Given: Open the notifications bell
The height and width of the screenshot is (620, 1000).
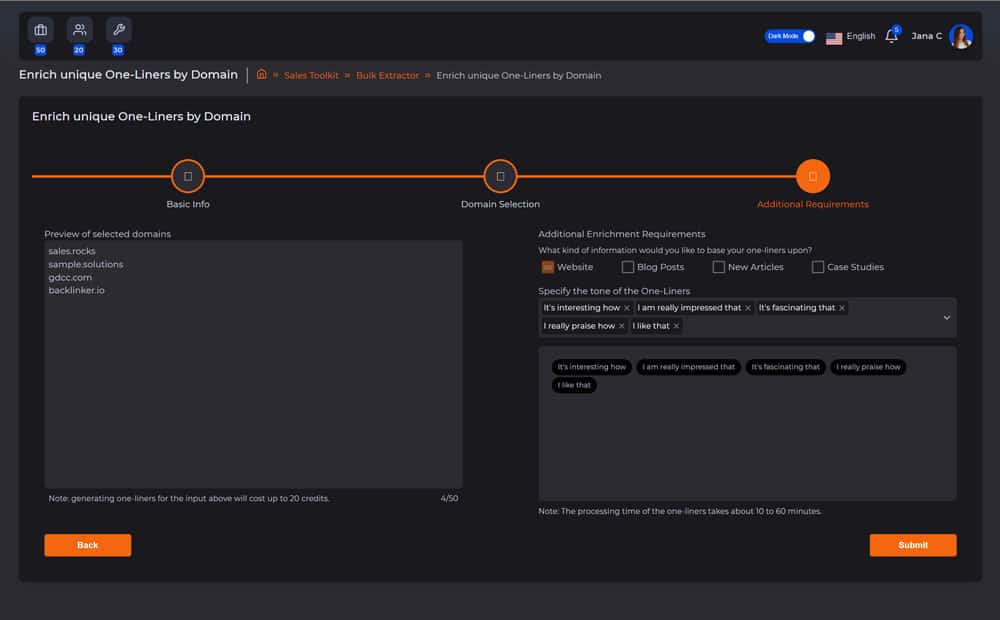Looking at the screenshot, I should (x=891, y=37).
